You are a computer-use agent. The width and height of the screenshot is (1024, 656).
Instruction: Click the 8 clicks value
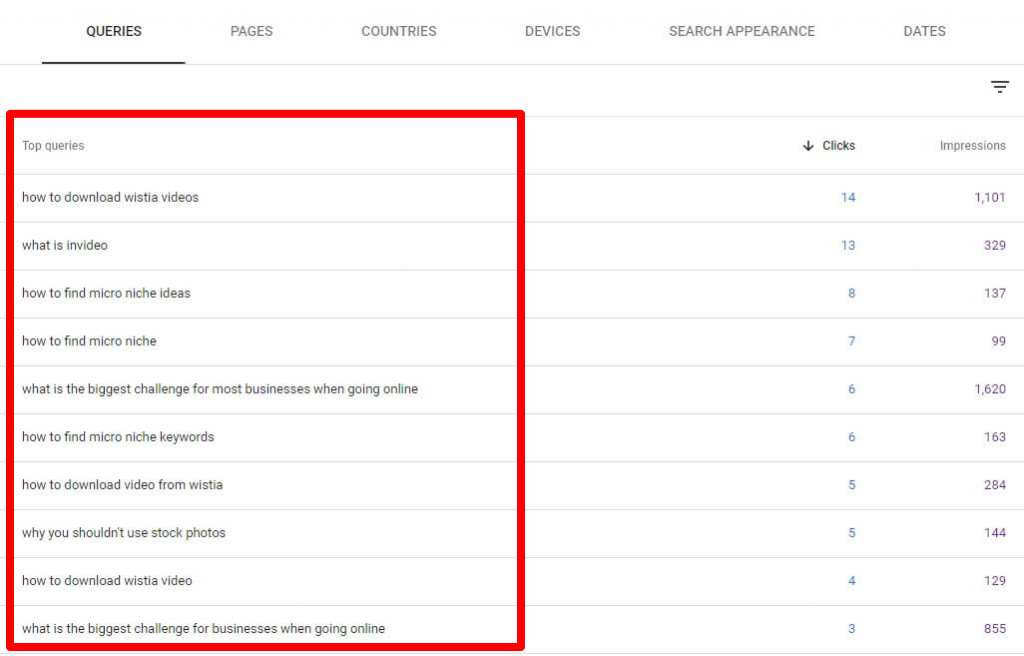[852, 293]
